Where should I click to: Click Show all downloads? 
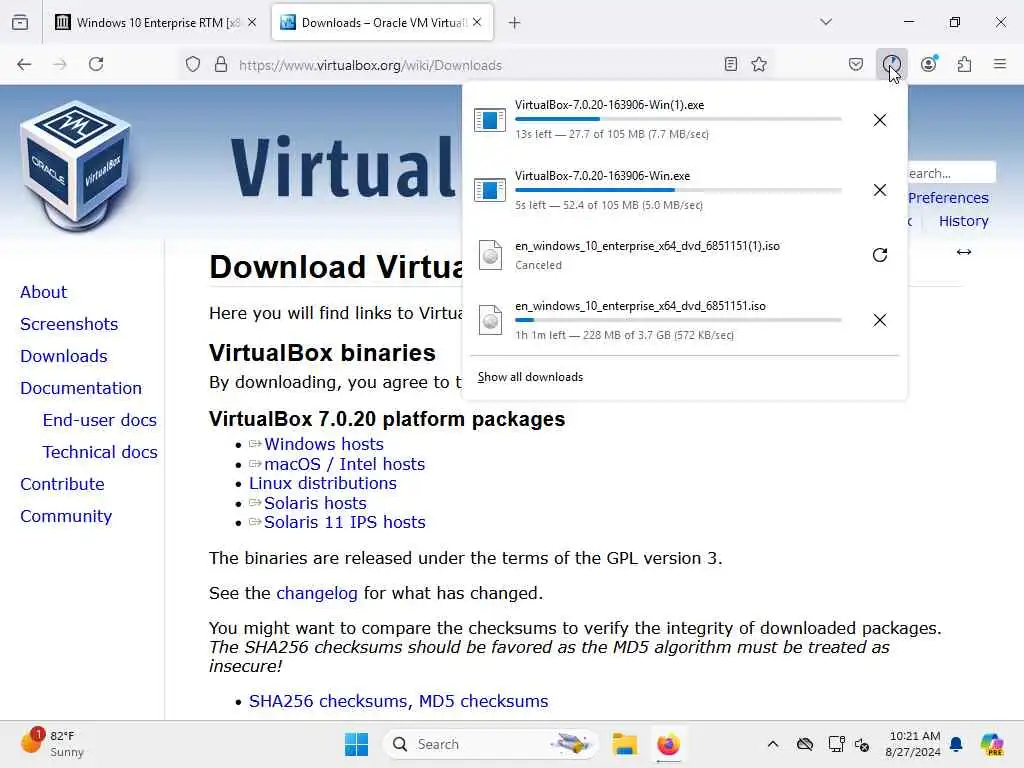coord(530,377)
